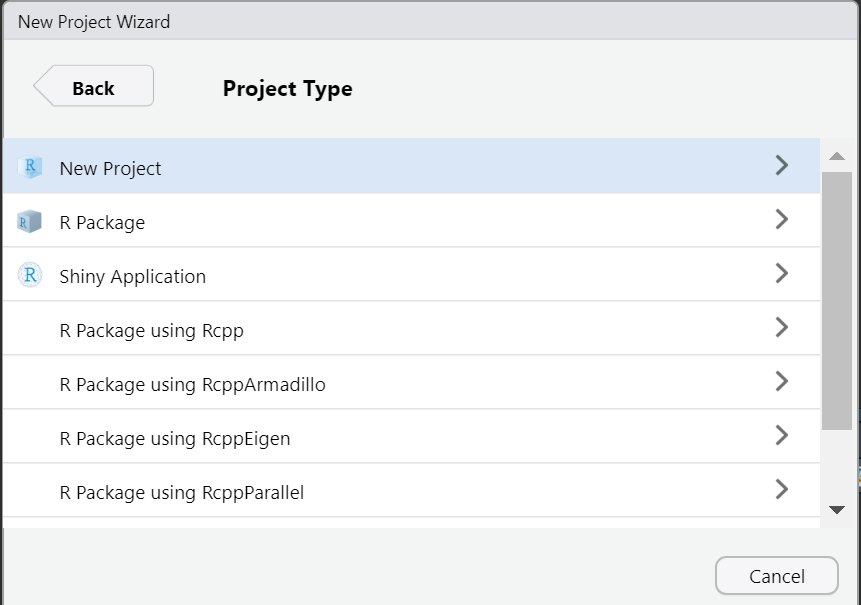Go back with the Back button
Viewport: 861px width, 605px height.
93,86
